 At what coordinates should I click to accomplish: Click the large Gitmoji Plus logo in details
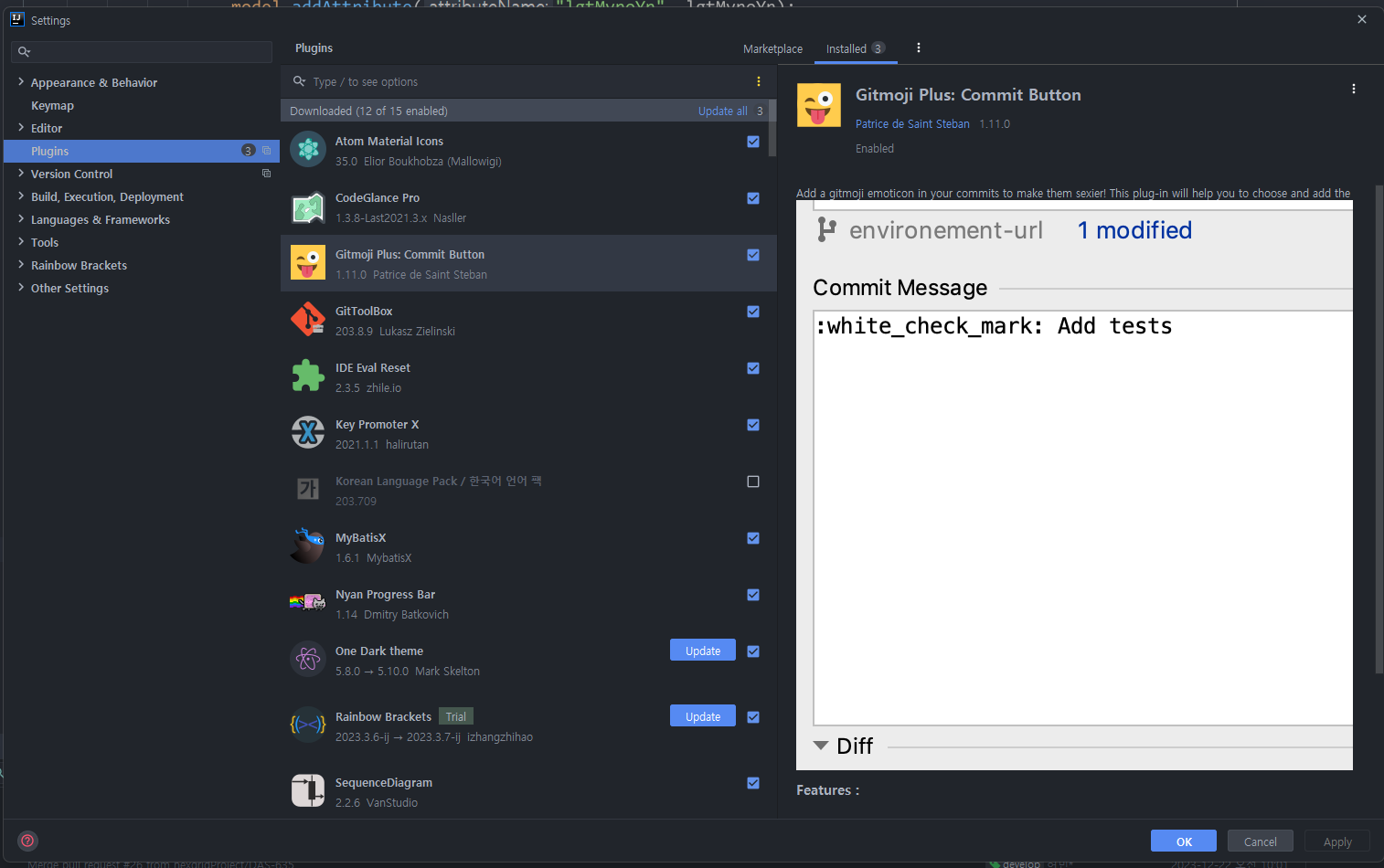pos(819,105)
